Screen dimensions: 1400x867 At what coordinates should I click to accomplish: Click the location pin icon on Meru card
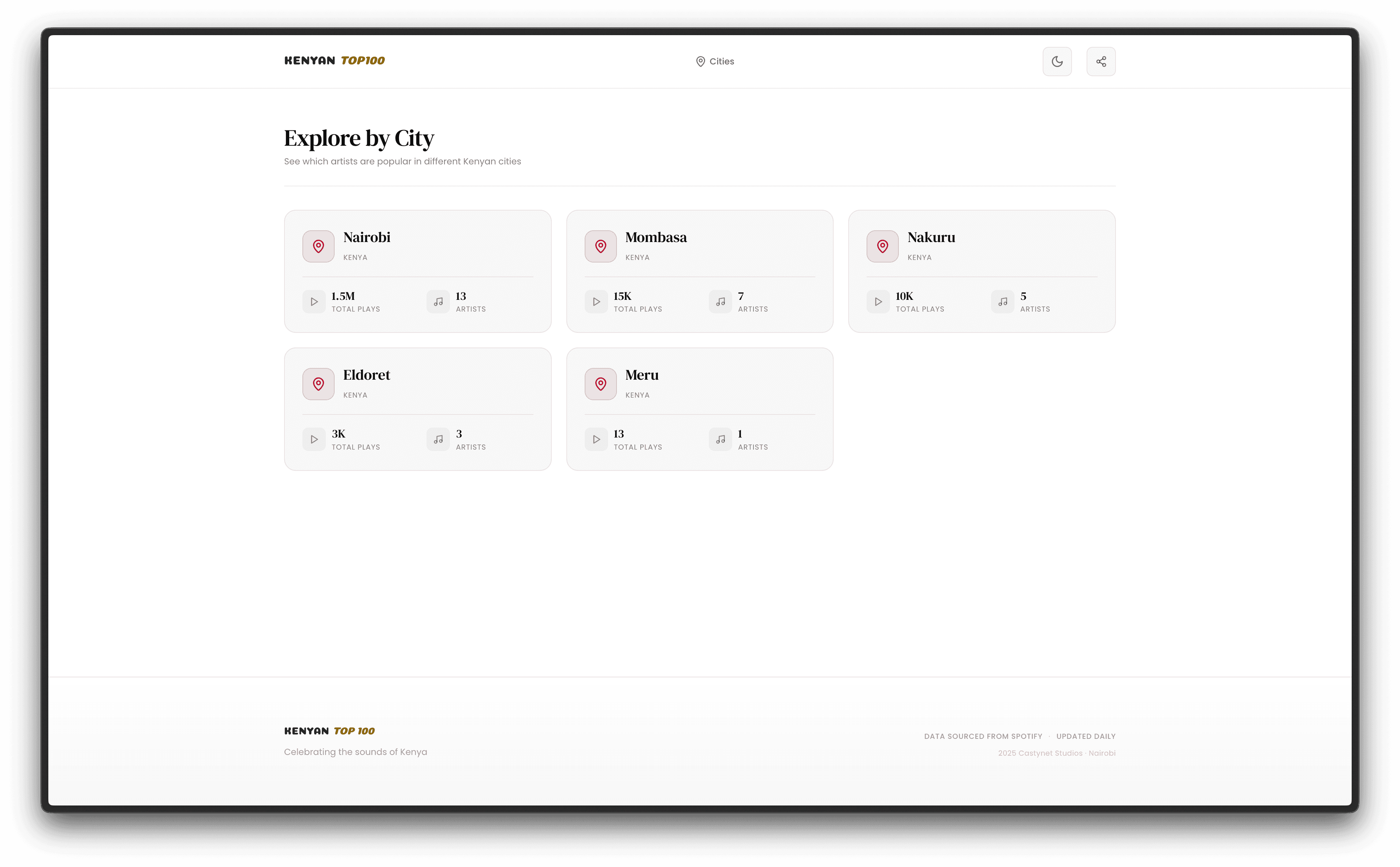tap(600, 384)
